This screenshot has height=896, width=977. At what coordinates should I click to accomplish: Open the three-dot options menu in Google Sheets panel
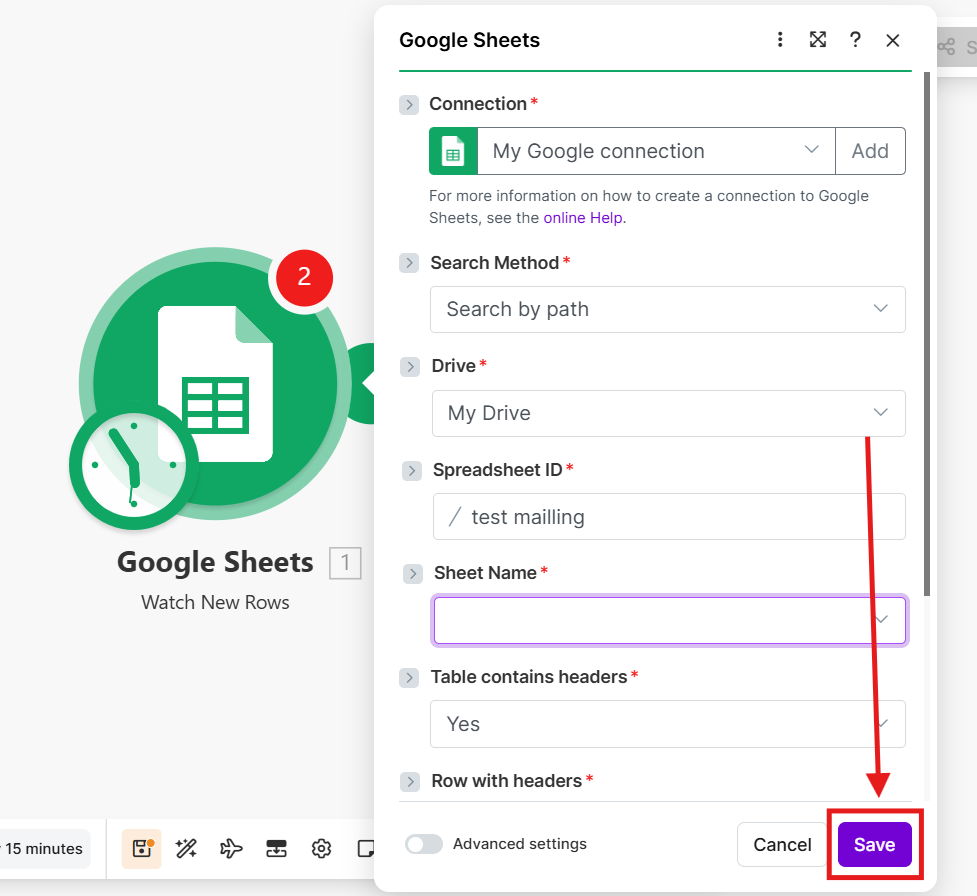coord(779,40)
